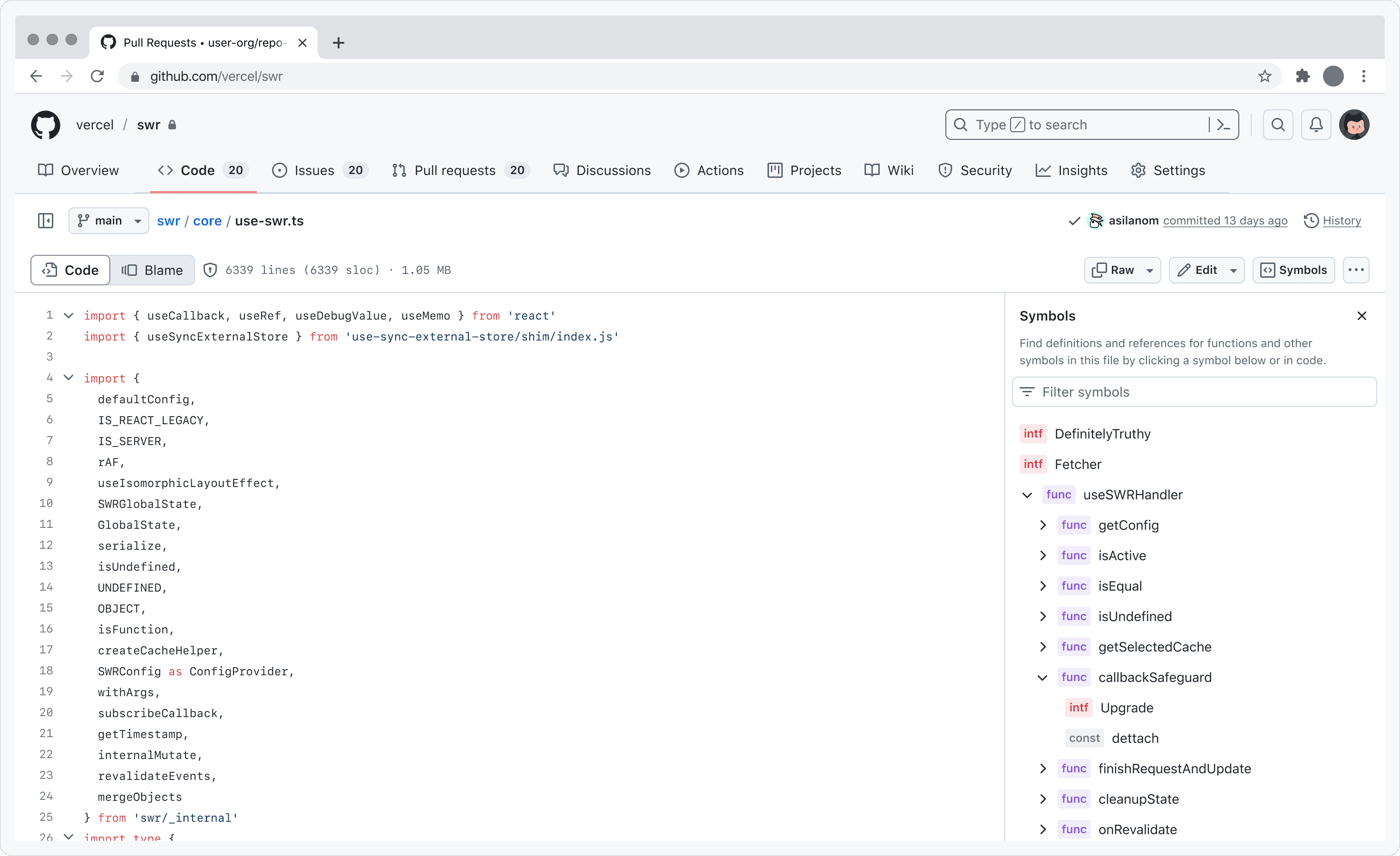Open the Discussions tab

click(602, 170)
